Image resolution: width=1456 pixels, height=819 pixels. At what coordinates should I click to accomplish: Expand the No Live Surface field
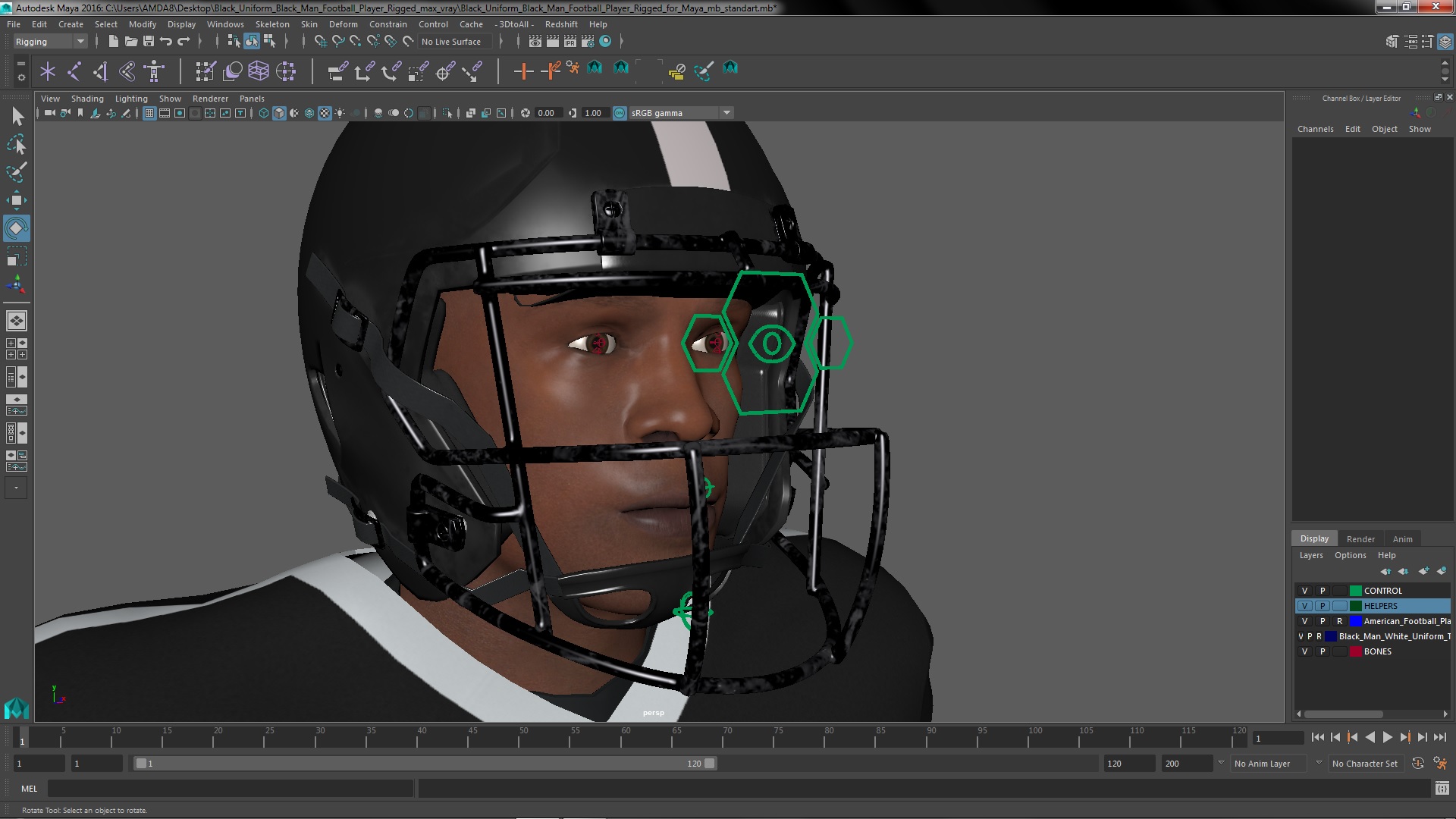[x=455, y=42]
